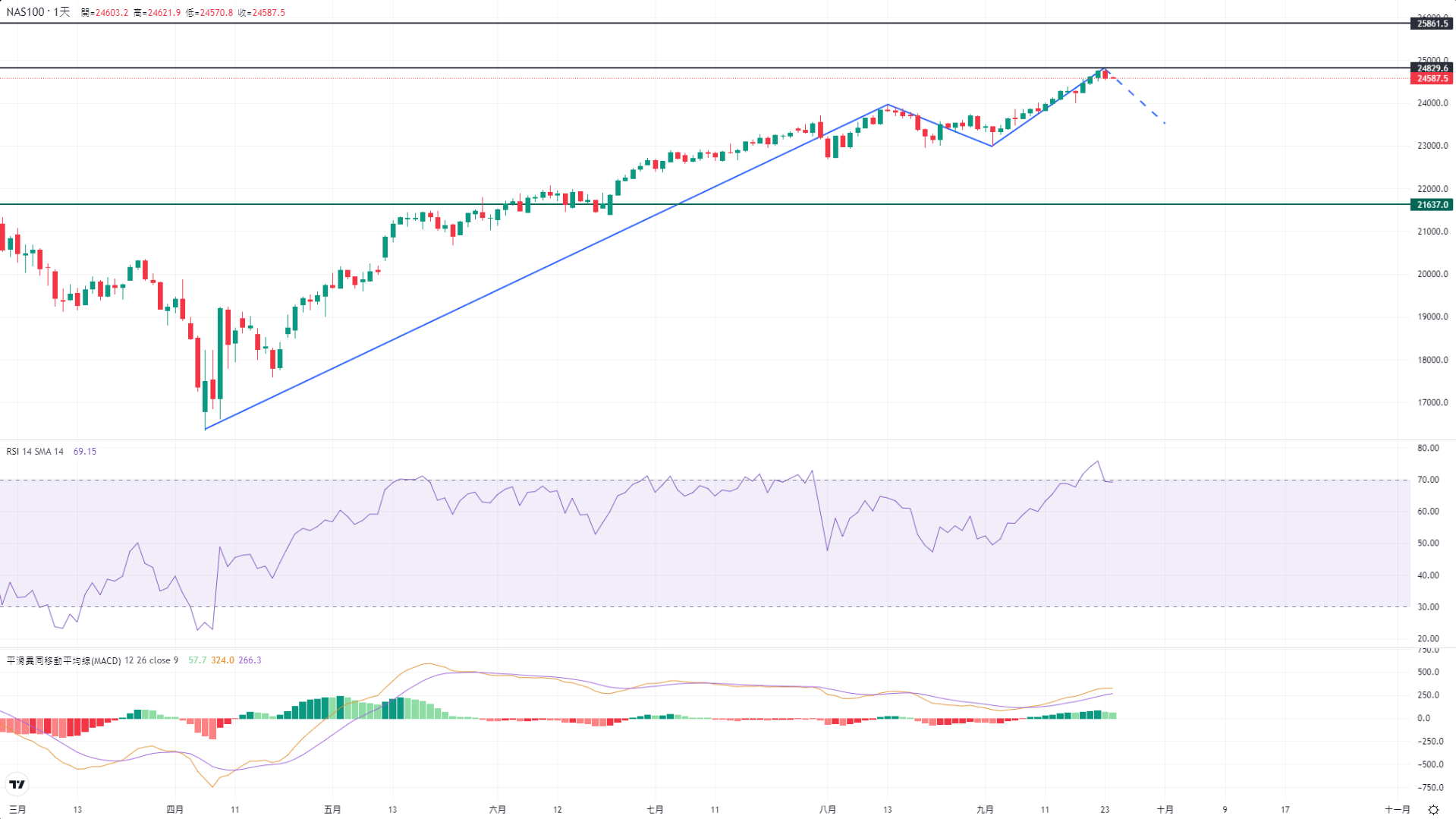Select the RSI 70.00 axis label
This screenshot has height=819, width=1456.
[1428, 480]
